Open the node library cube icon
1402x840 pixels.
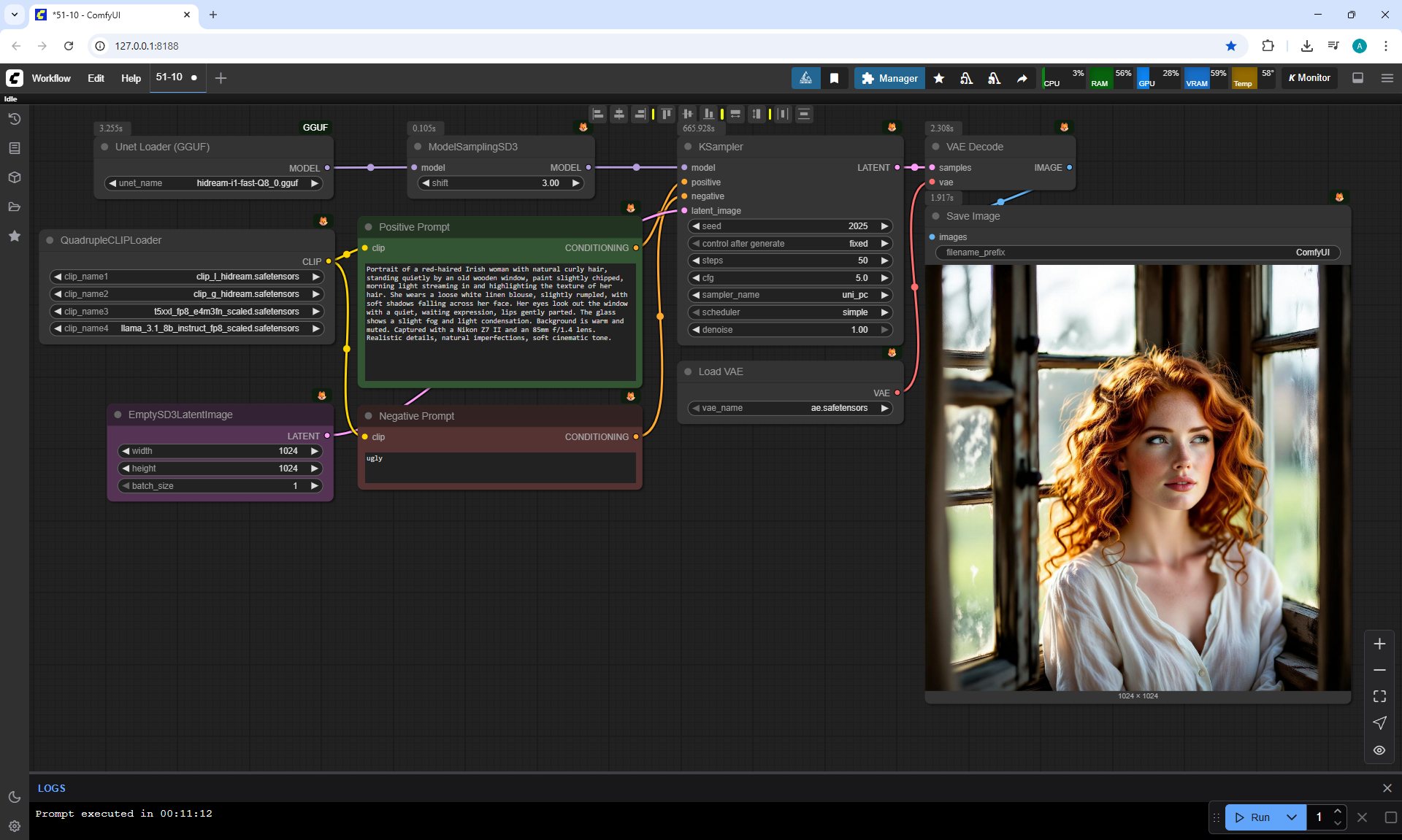click(14, 177)
